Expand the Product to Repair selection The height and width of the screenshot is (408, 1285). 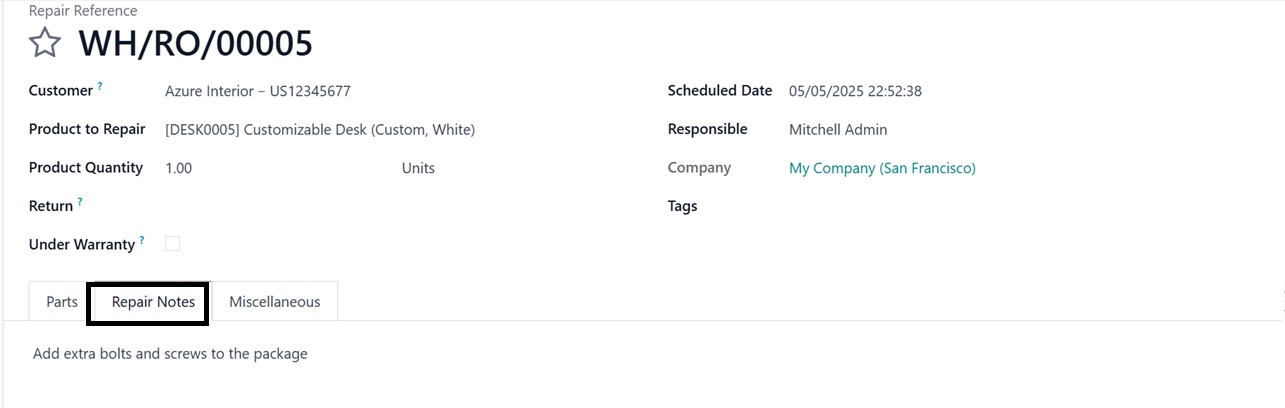(320, 130)
